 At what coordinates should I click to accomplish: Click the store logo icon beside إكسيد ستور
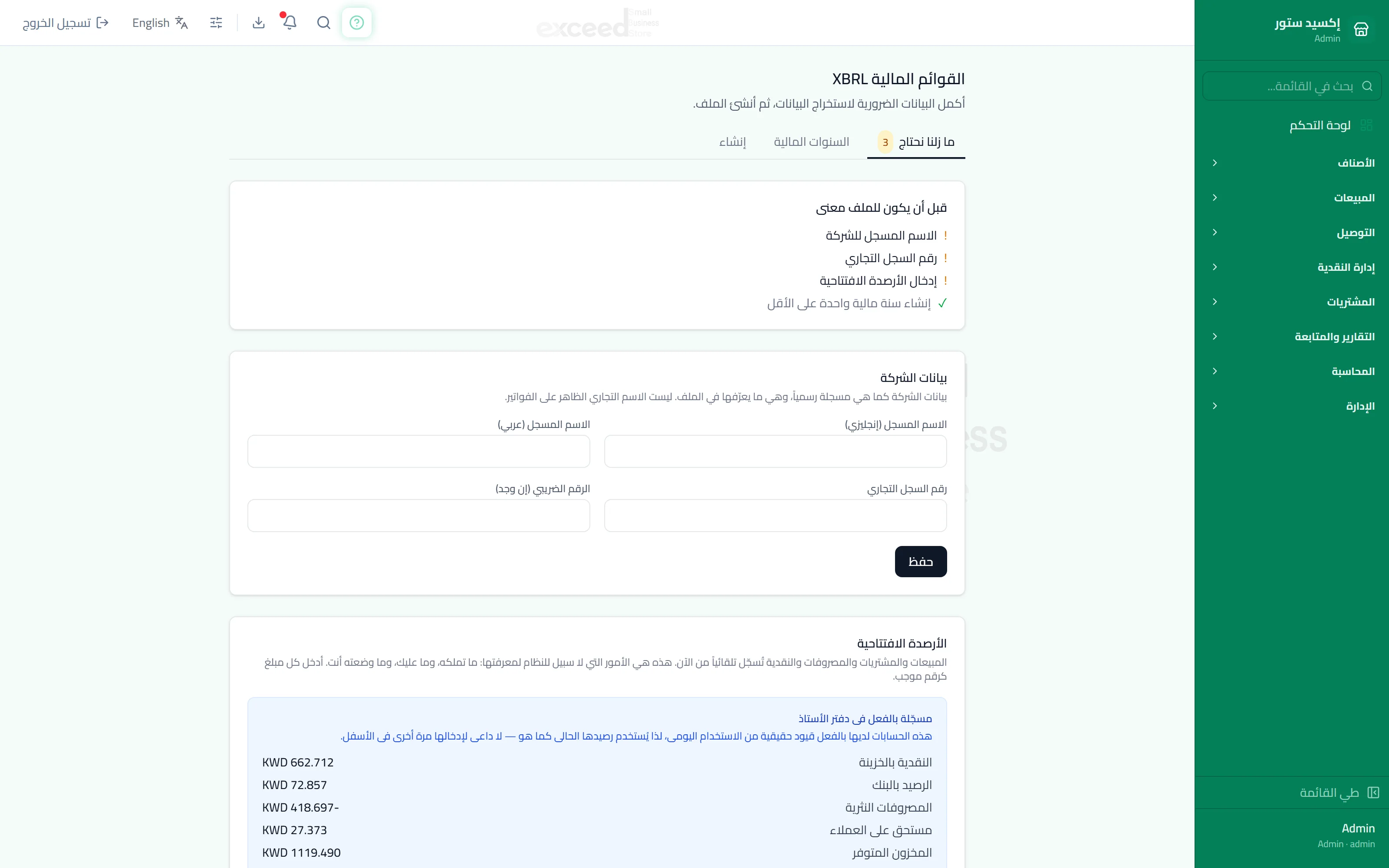coord(1361,29)
